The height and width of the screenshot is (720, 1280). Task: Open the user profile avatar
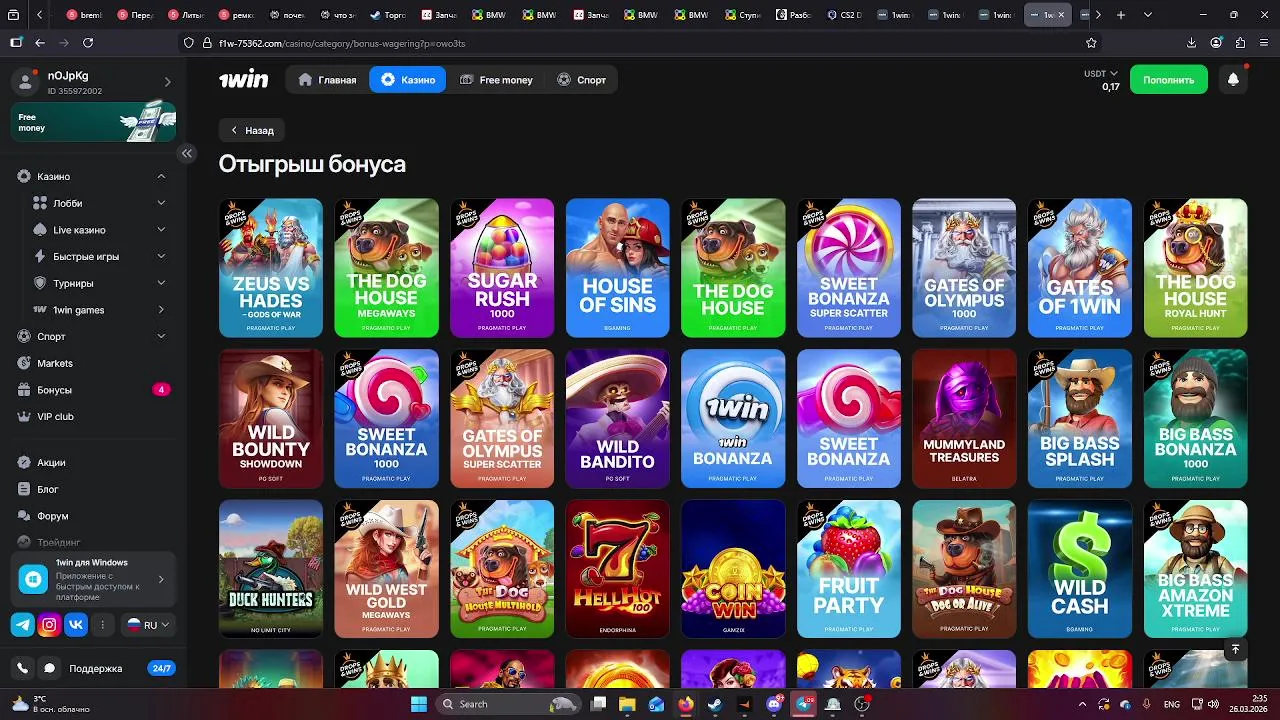click(x=27, y=82)
